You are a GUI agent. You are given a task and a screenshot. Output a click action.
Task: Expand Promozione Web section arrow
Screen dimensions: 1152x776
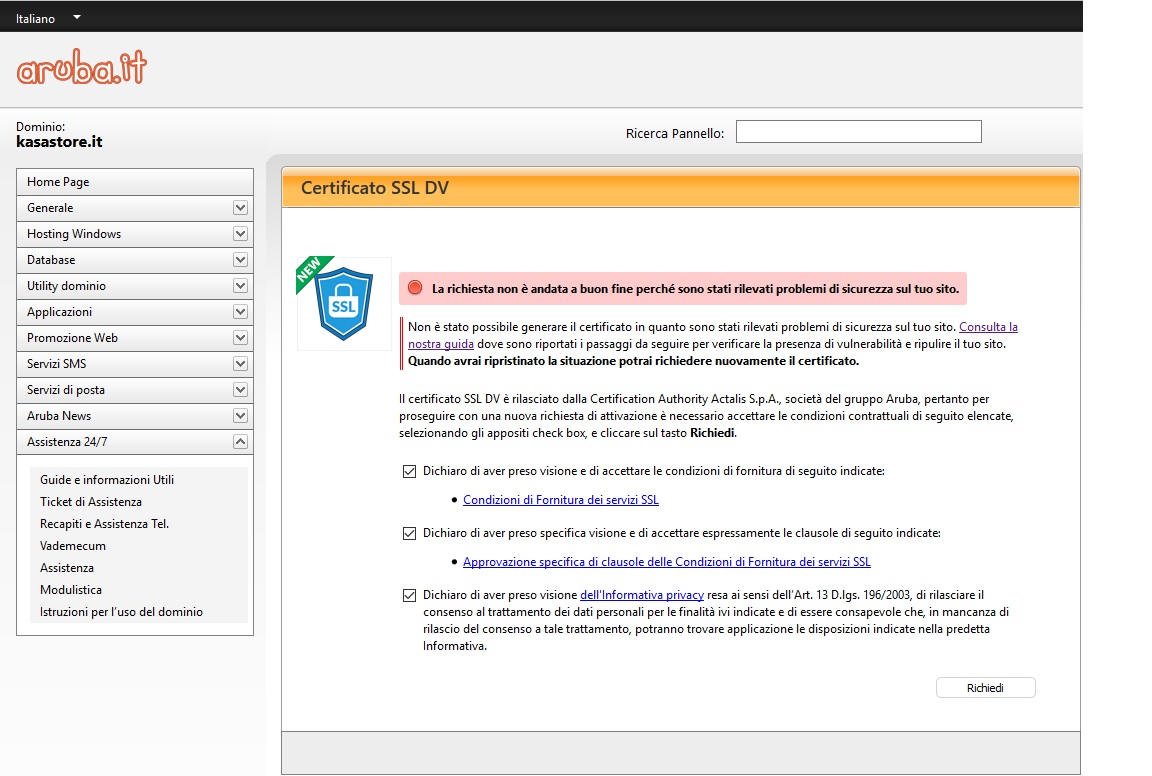tap(240, 337)
